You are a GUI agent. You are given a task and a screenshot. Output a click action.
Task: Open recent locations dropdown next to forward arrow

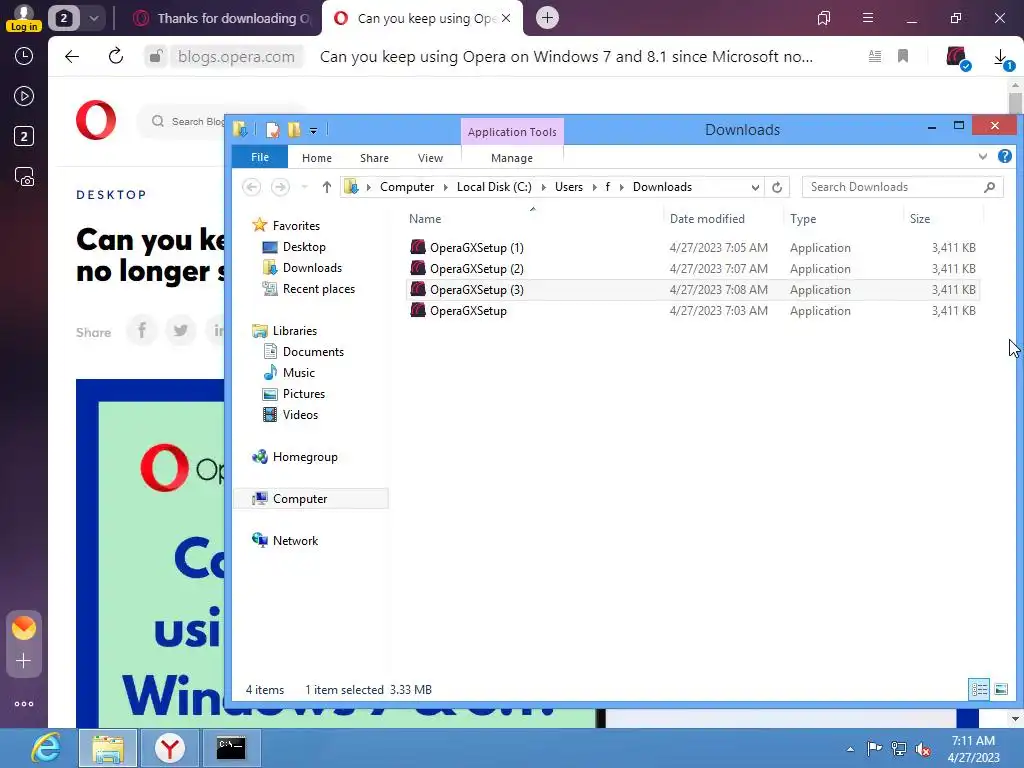coord(304,187)
